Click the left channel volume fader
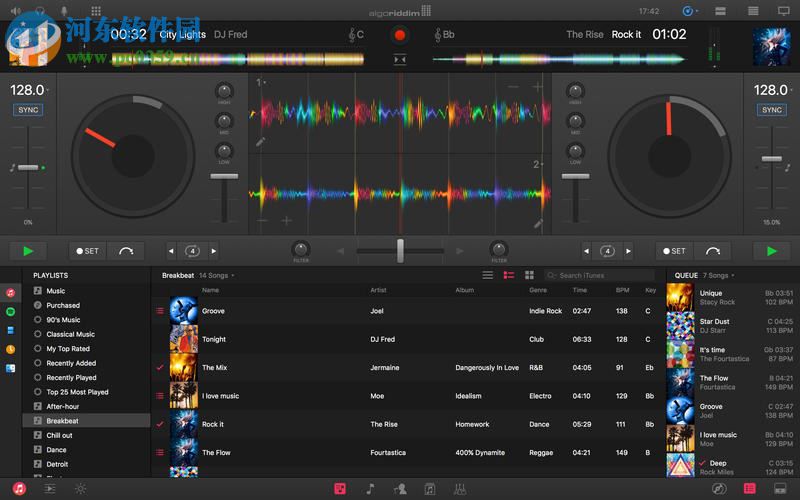 coord(224,177)
